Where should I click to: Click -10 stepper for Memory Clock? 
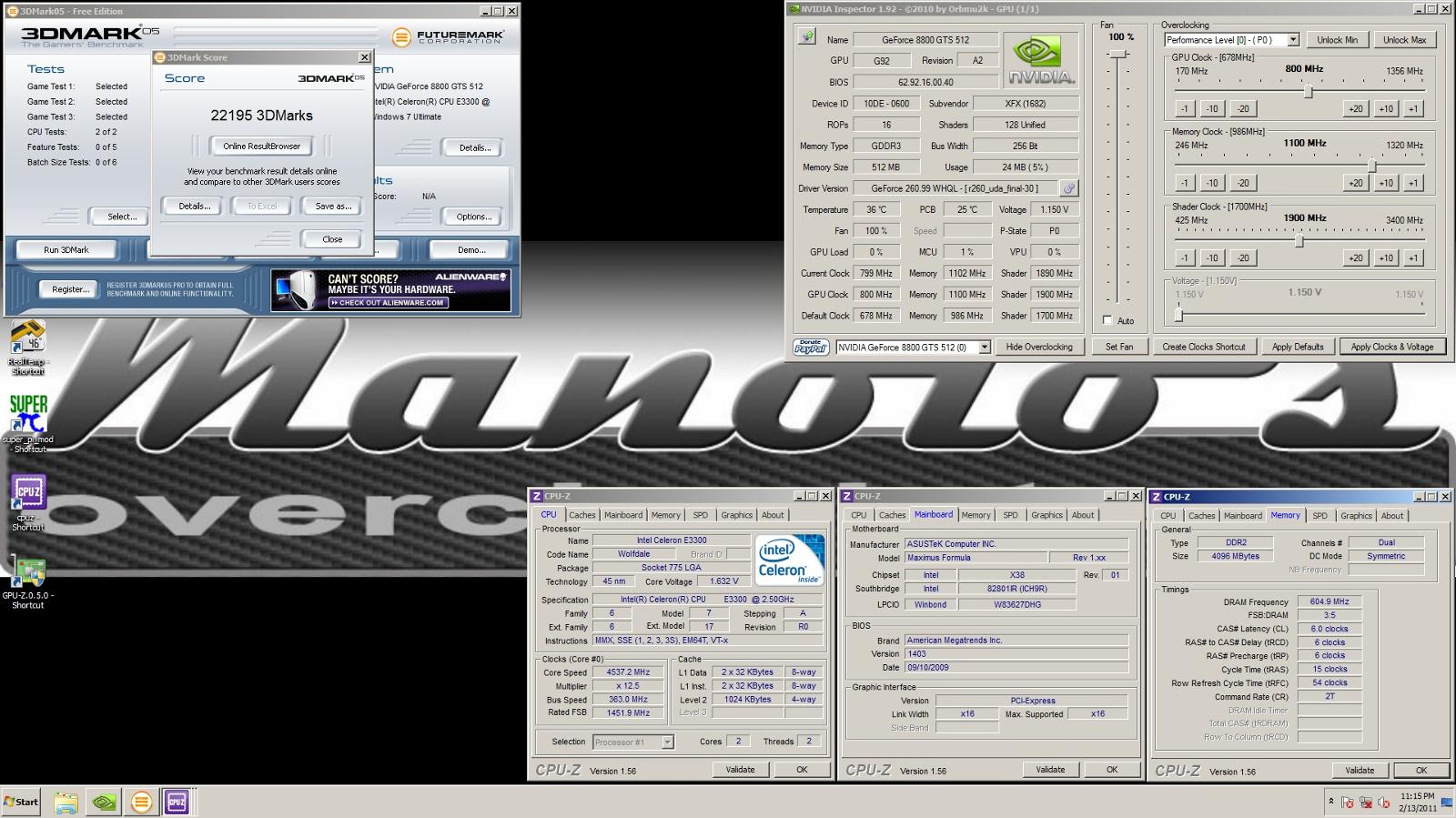[1212, 183]
